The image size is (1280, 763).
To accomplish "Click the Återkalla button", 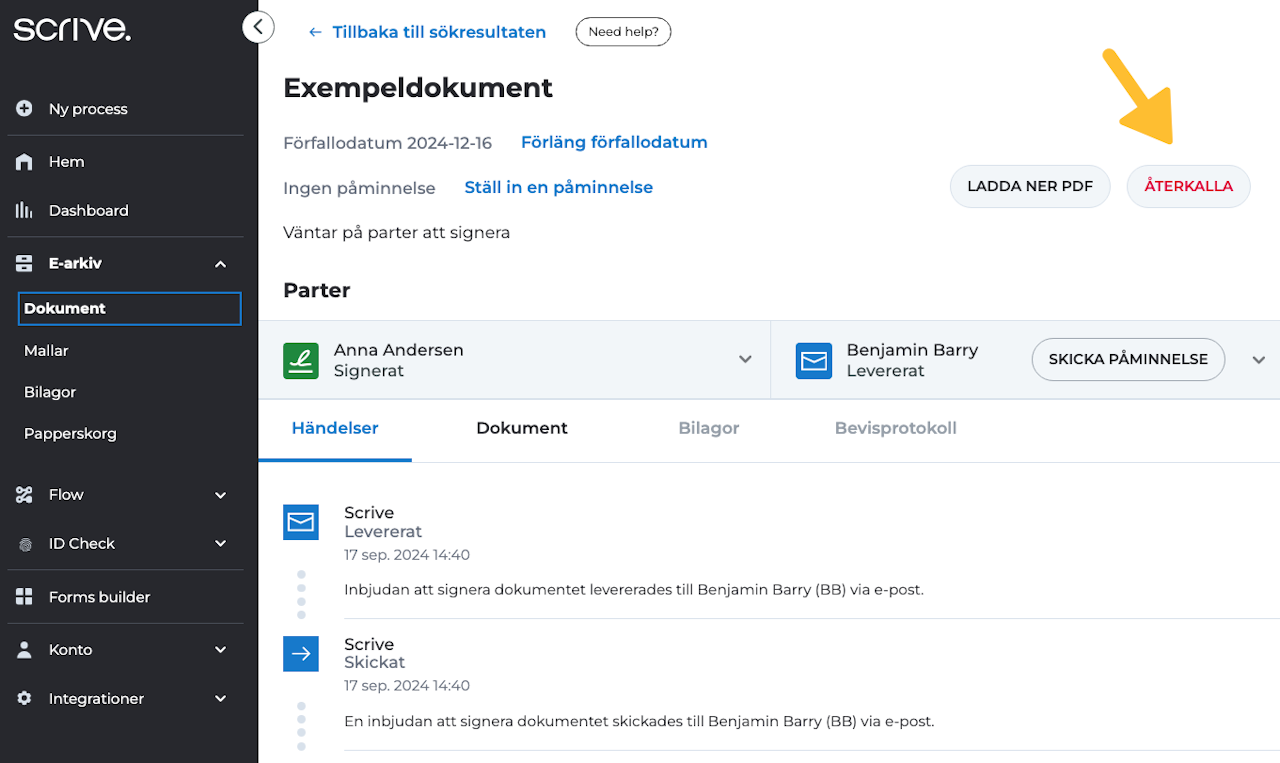I will 1188,186.
